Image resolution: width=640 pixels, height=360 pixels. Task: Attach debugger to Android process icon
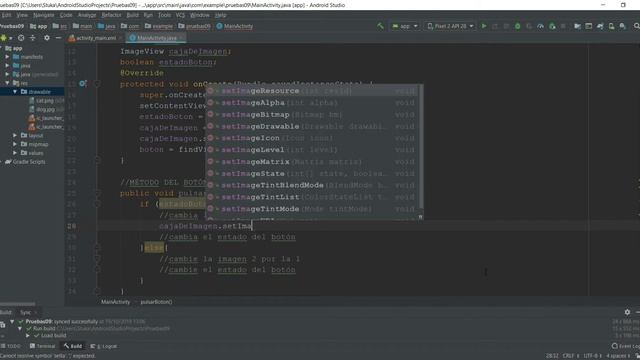click(x=552, y=26)
